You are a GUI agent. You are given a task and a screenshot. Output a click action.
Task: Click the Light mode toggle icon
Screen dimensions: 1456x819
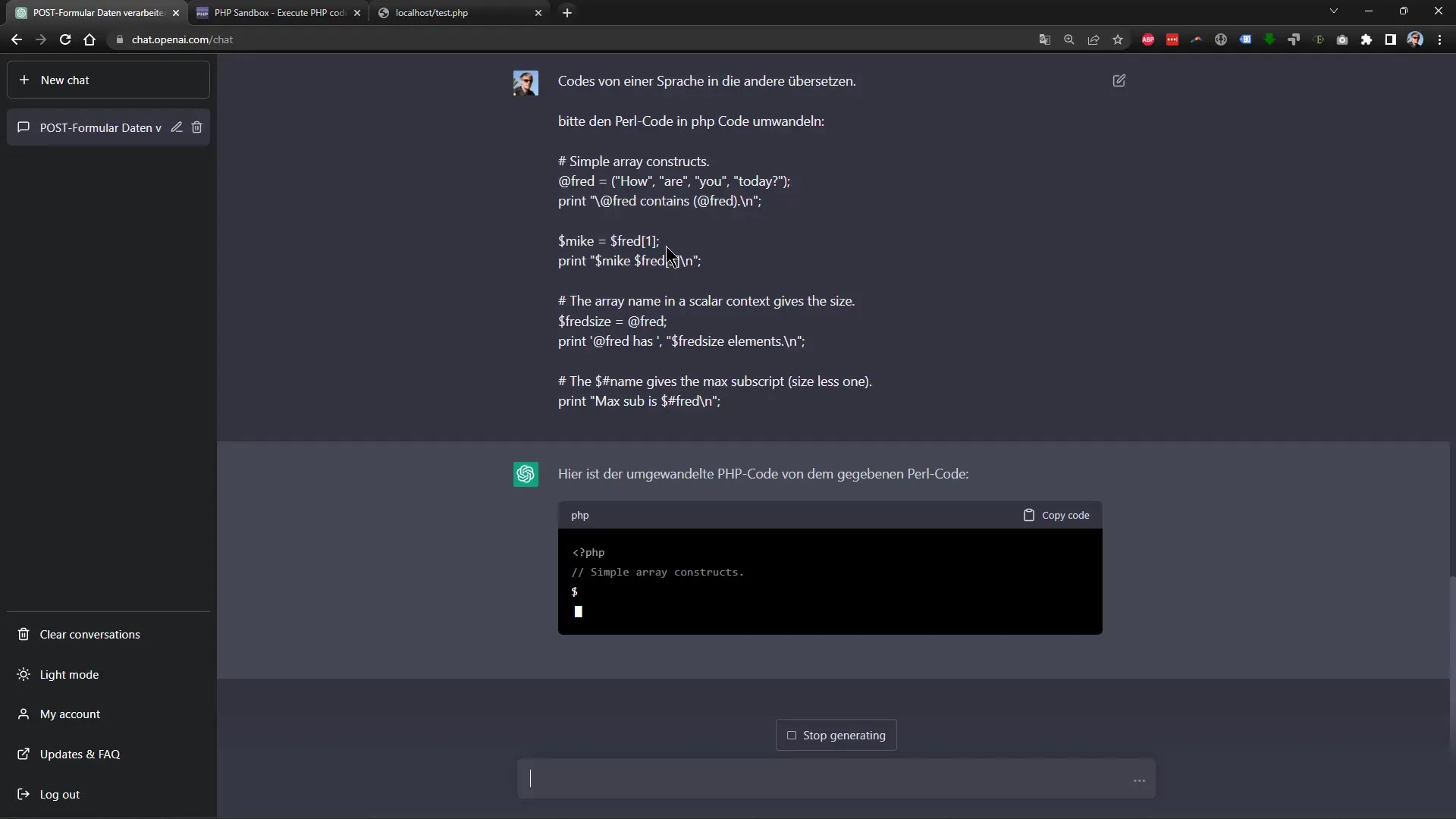23,674
